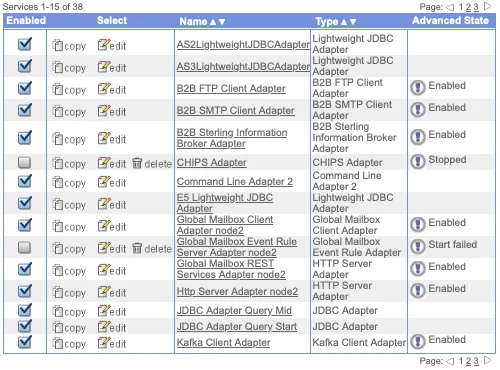Image resolution: width=500 pixels, height=370 pixels.
Task: Open Kafka Client Adapter name link
Action: [223, 343]
